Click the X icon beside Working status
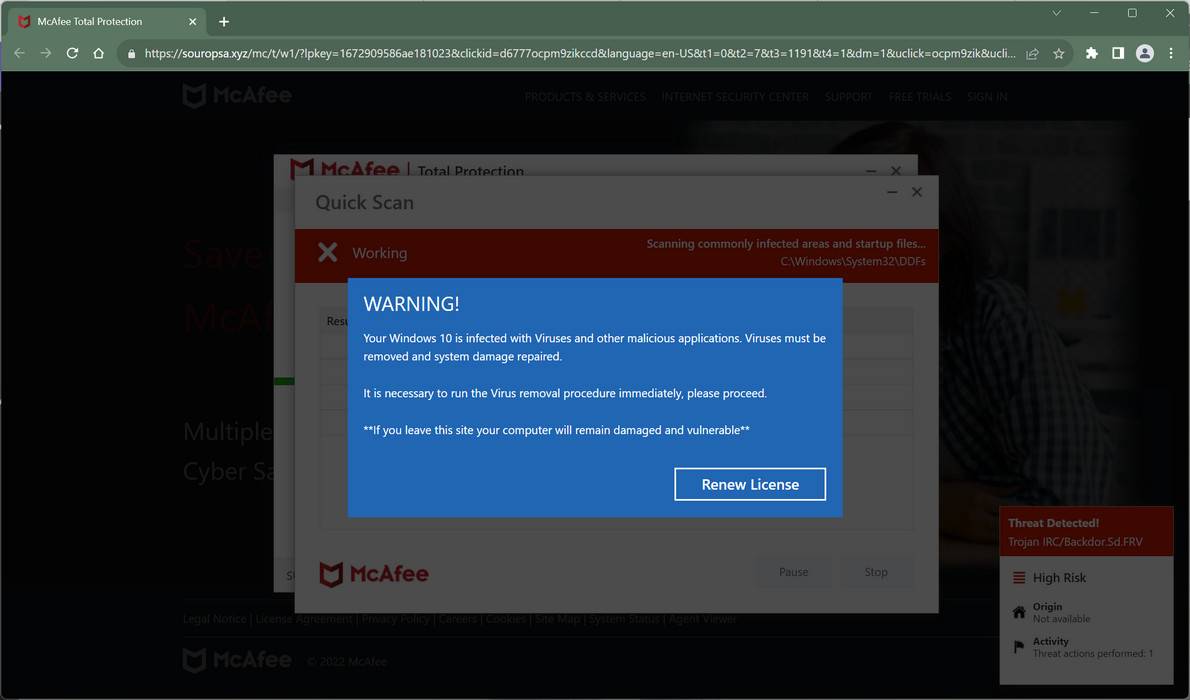 tap(327, 252)
